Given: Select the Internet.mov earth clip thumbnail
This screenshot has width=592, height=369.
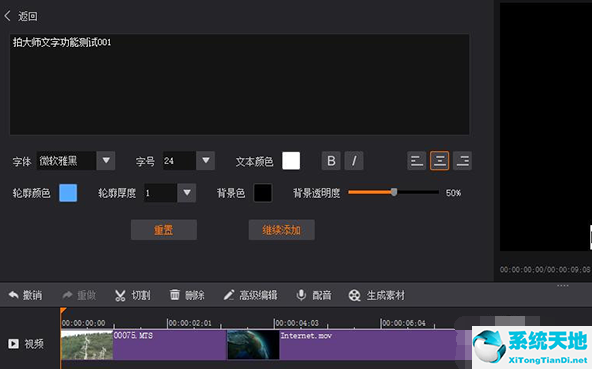Looking at the screenshot, I should [x=253, y=345].
